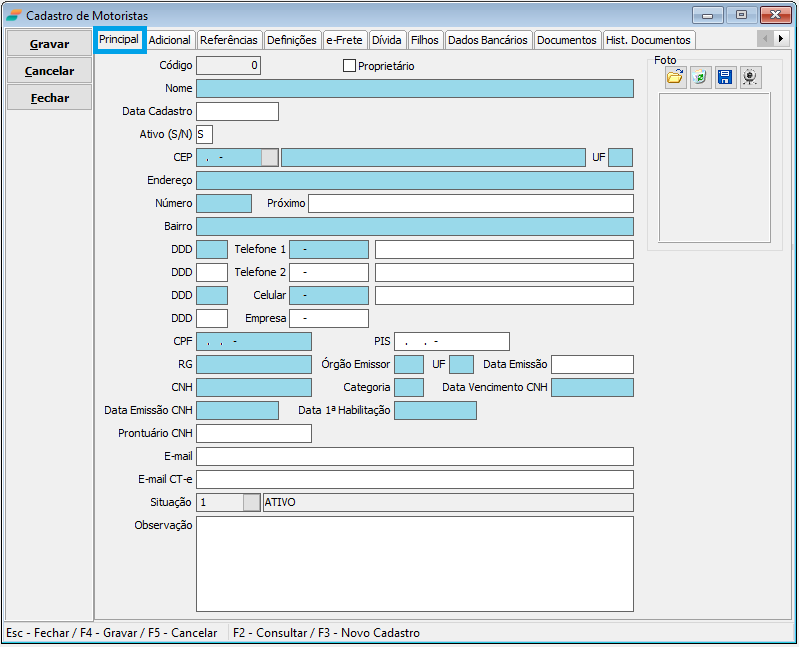Viewport: 799px width, 647px height.
Task: Toggle the Proprietário checkbox
Action: 349,66
